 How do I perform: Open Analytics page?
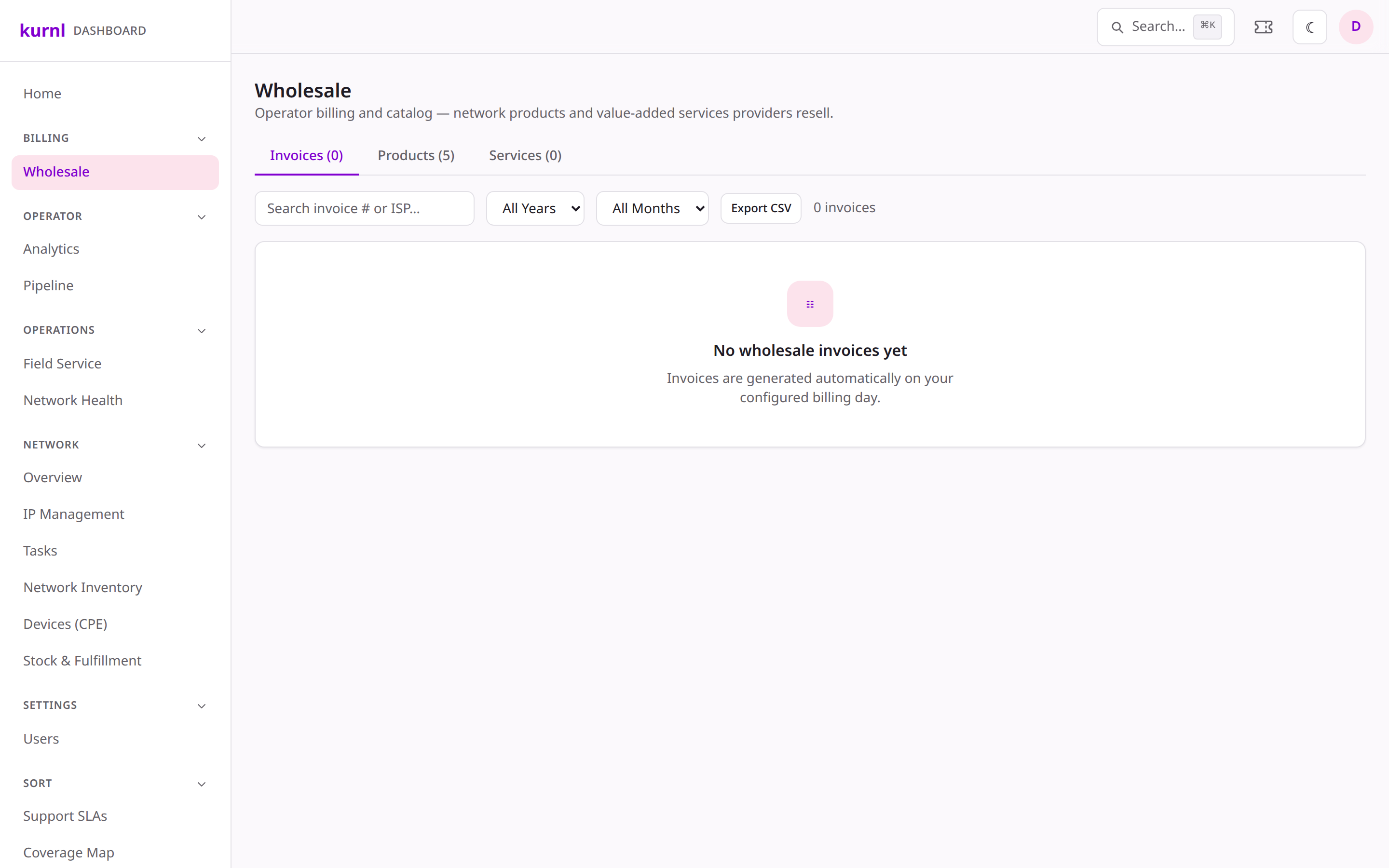(115, 249)
